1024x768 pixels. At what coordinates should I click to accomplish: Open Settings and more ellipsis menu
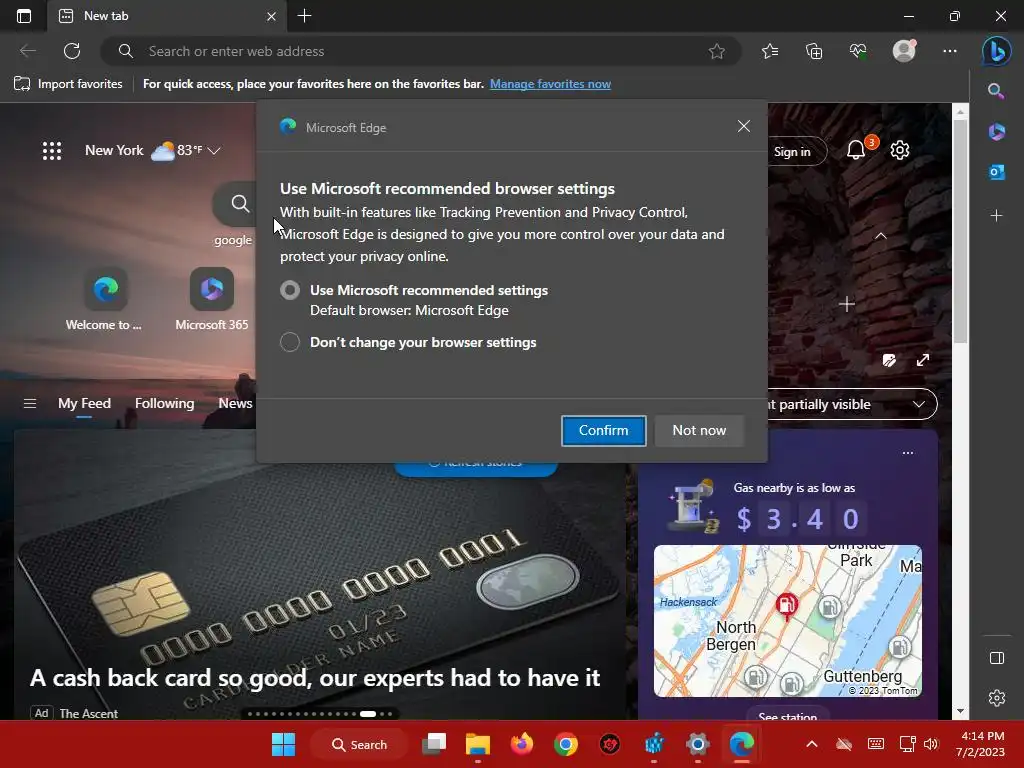coord(950,51)
